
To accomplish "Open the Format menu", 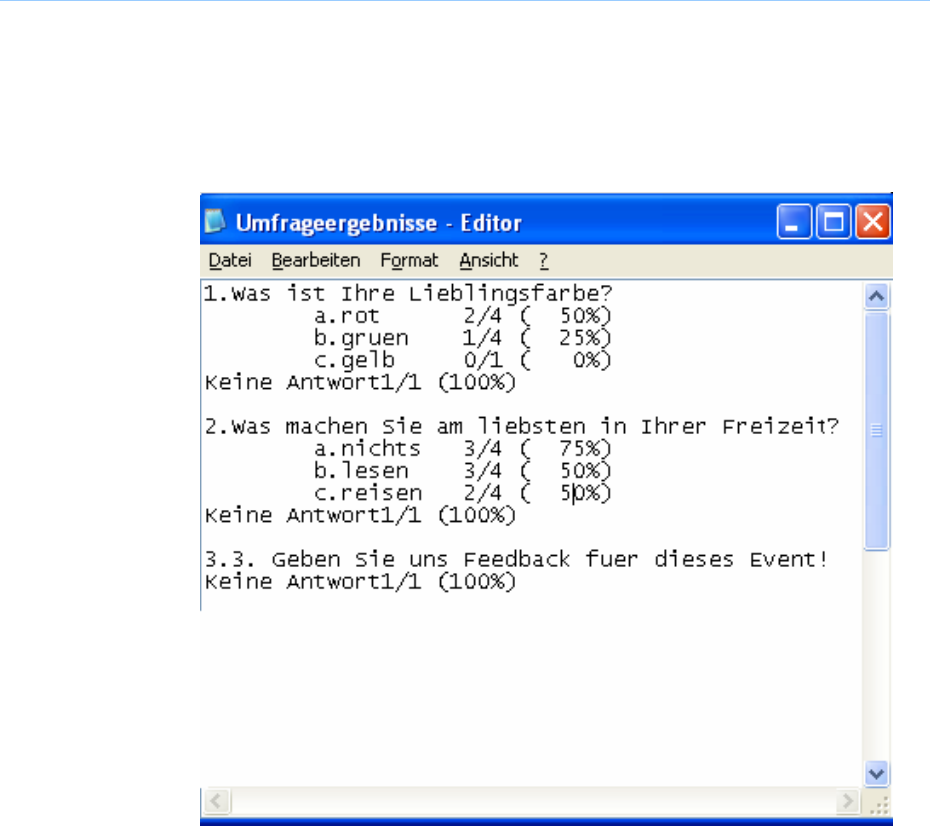I will 409,260.
